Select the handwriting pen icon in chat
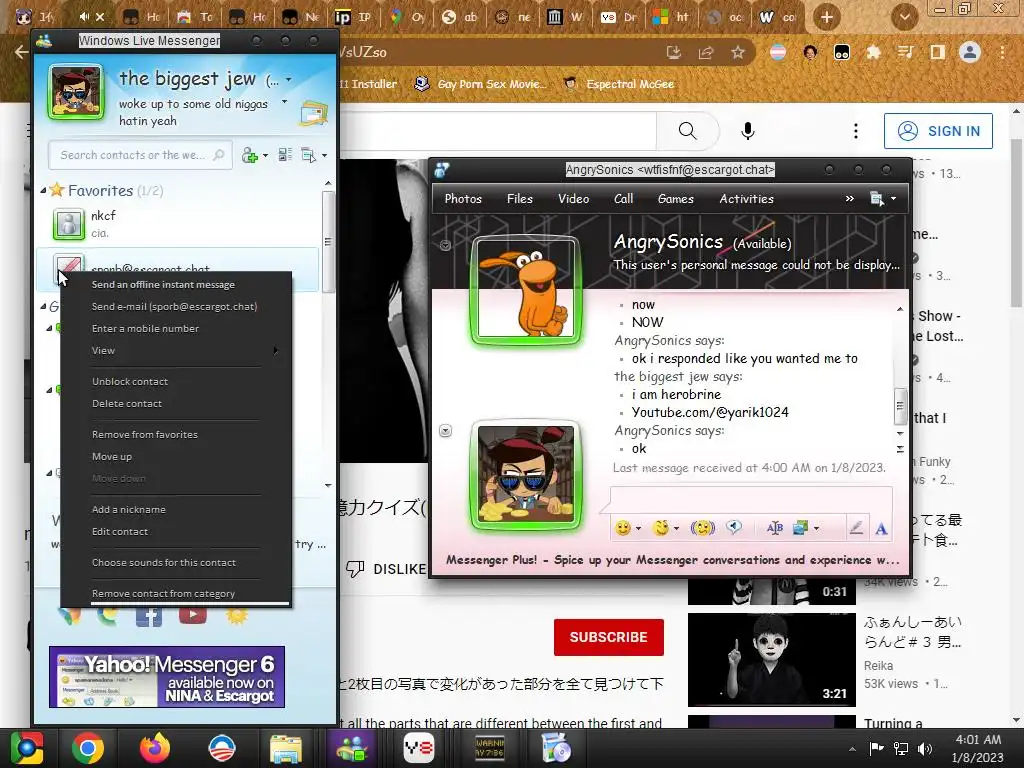1024x768 pixels. coord(856,528)
